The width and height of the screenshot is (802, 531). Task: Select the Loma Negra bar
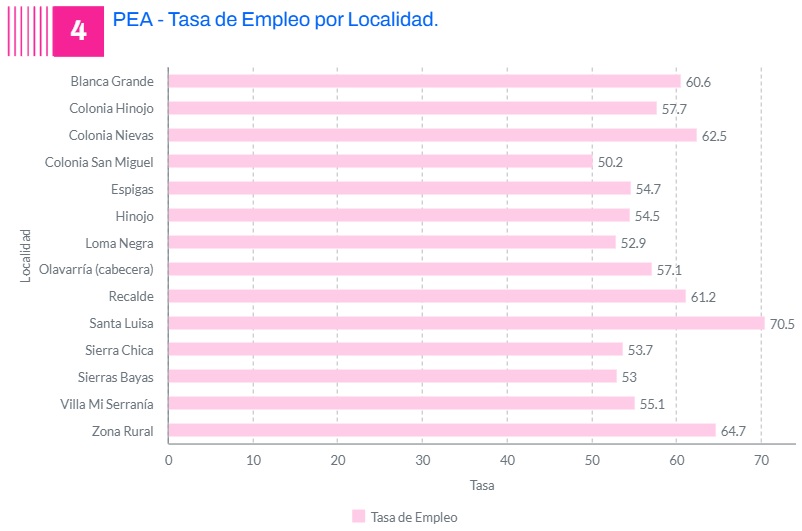click(x=392, y=242)
